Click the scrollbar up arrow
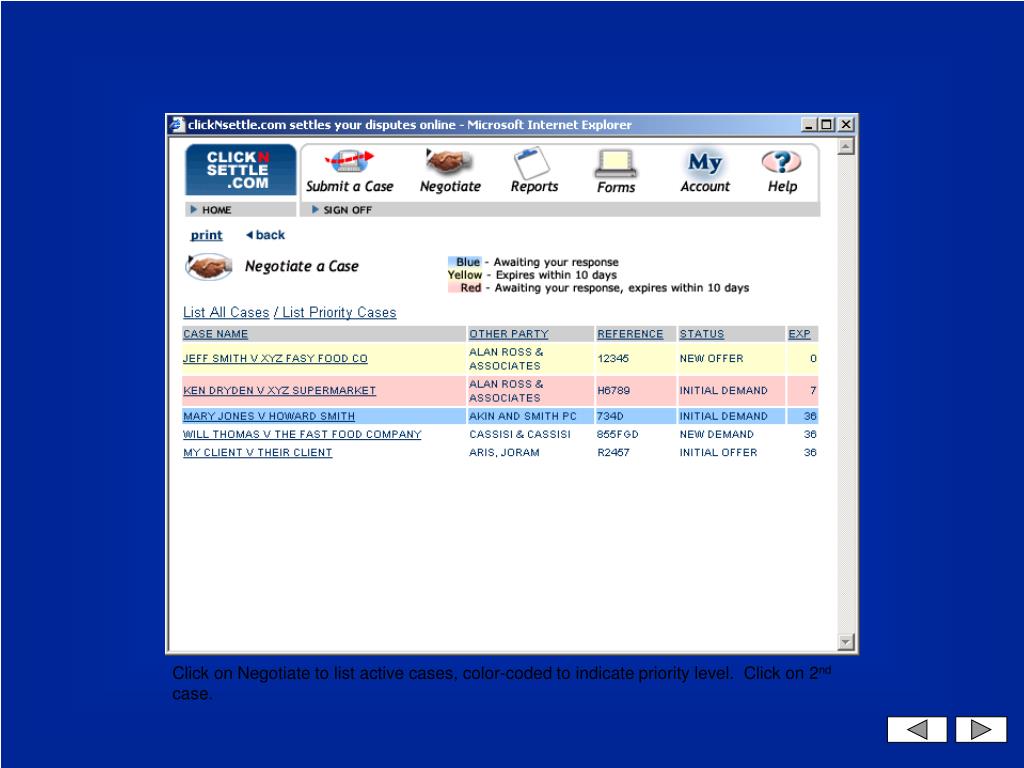1024x768 pixels. [x=846, y=146]
